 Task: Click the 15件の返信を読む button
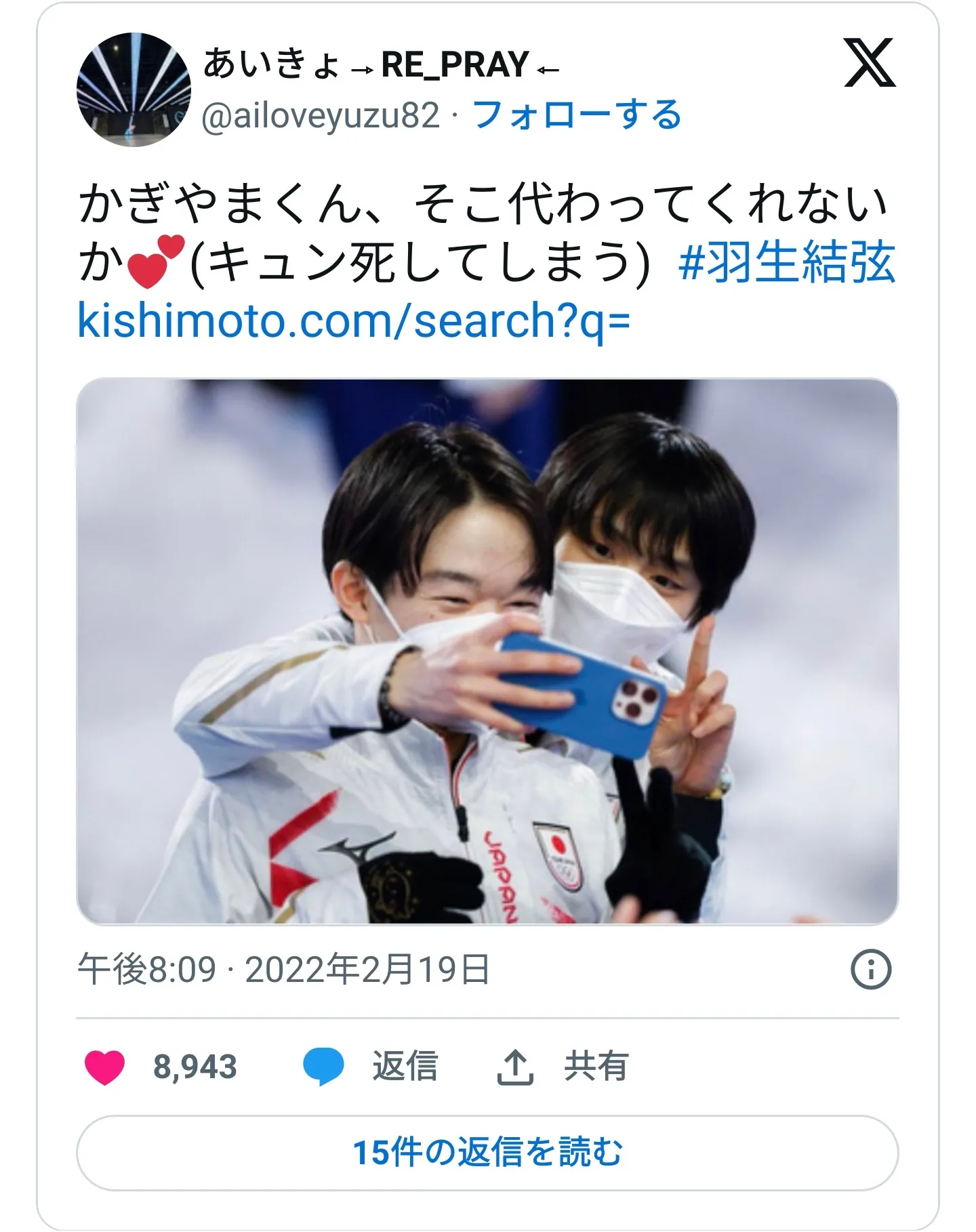pyautogui.click(x=487, y=1152)
